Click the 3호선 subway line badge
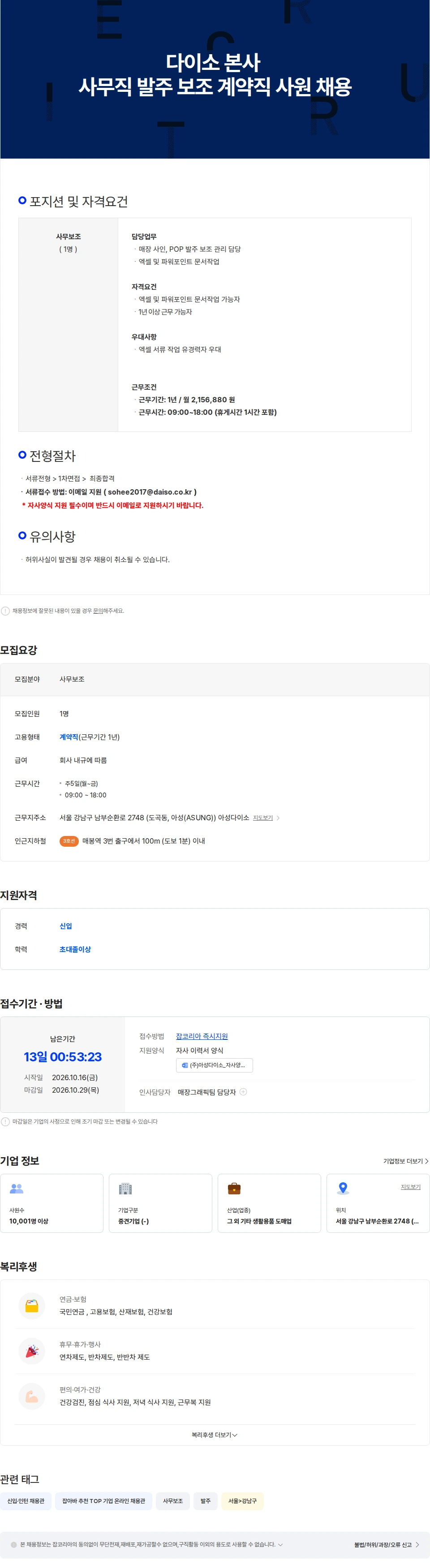430x1568 pixels. click(x=69, y=840)
